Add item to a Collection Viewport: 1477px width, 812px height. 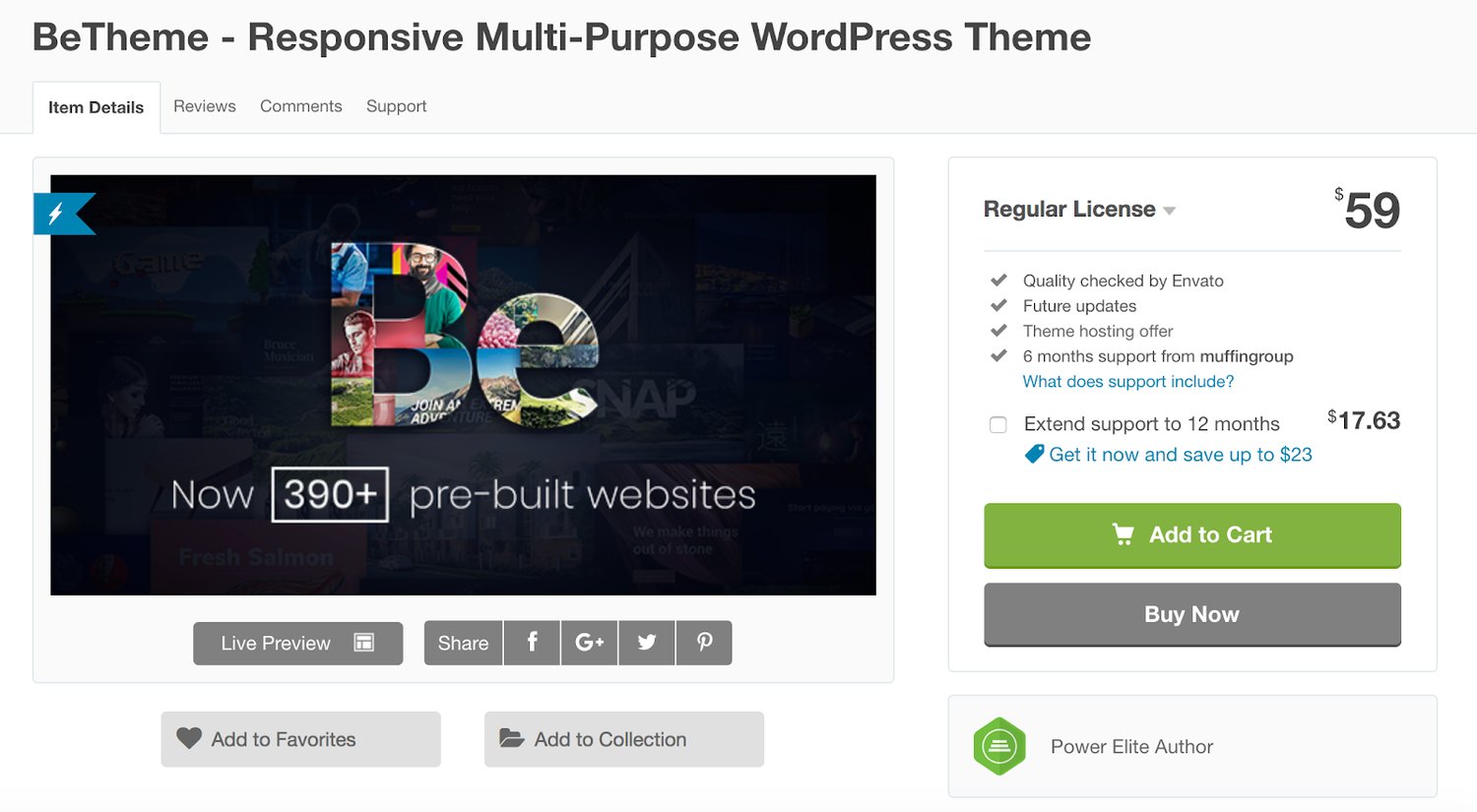click(x=624, y=739)
